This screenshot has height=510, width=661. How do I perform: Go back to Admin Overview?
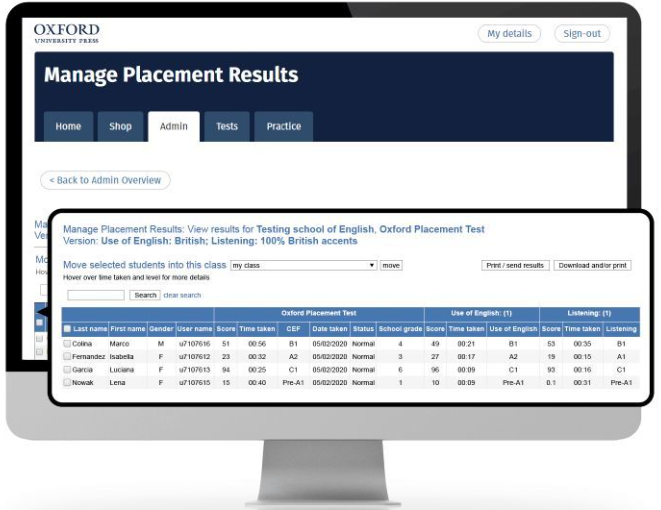[105, 180]
